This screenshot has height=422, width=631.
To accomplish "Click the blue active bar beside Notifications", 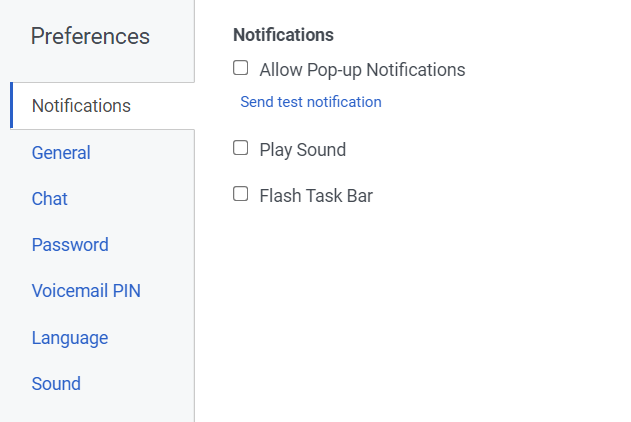I will pyautogui.click(x=11, y=106).
